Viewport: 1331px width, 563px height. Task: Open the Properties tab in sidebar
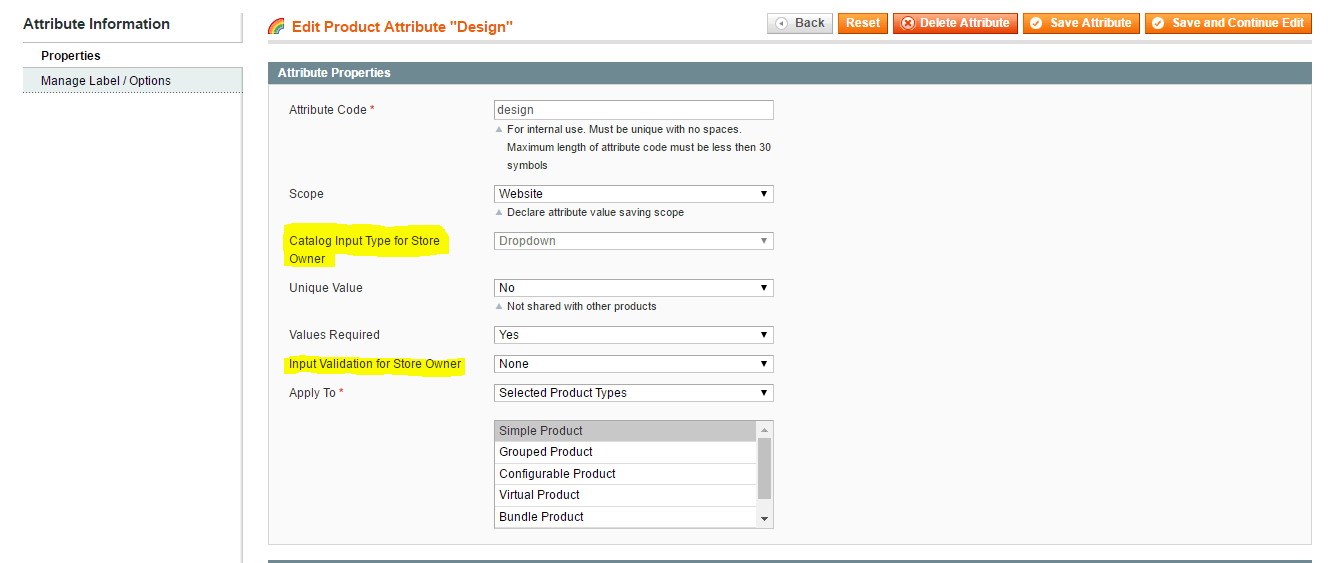[132, 56]
